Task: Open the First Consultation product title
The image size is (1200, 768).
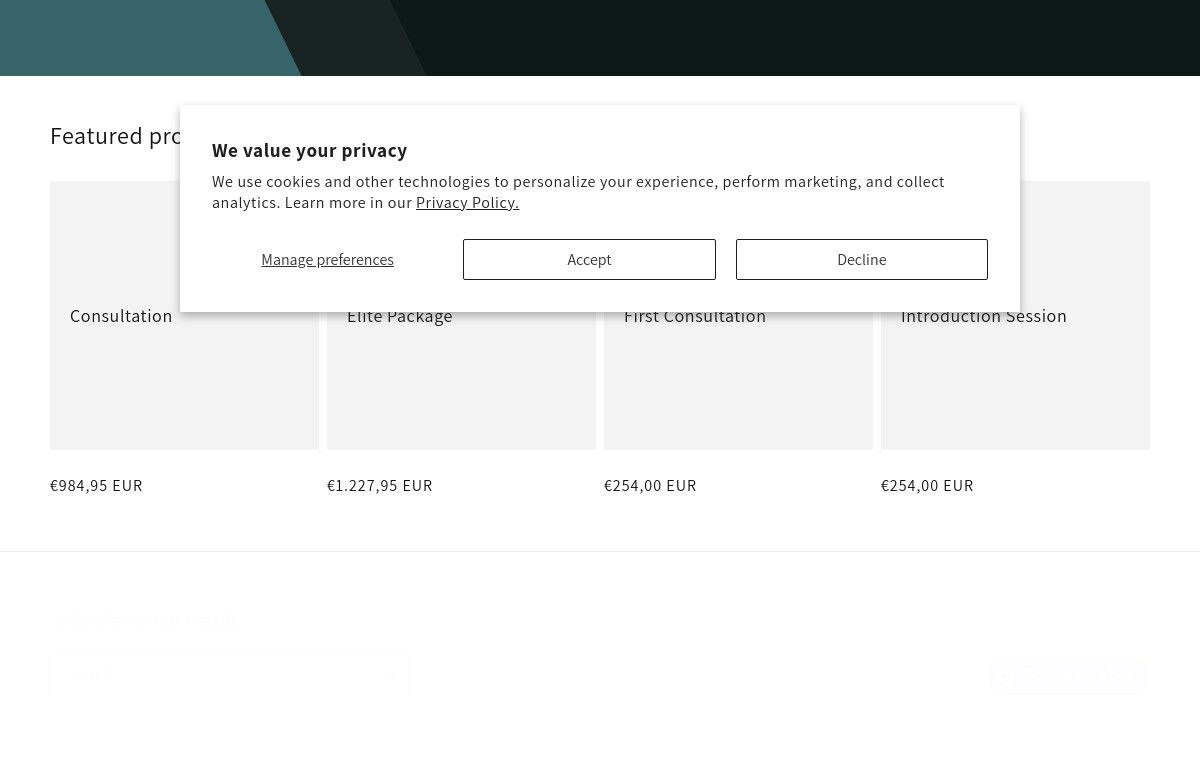Action: tap(695, 316)
